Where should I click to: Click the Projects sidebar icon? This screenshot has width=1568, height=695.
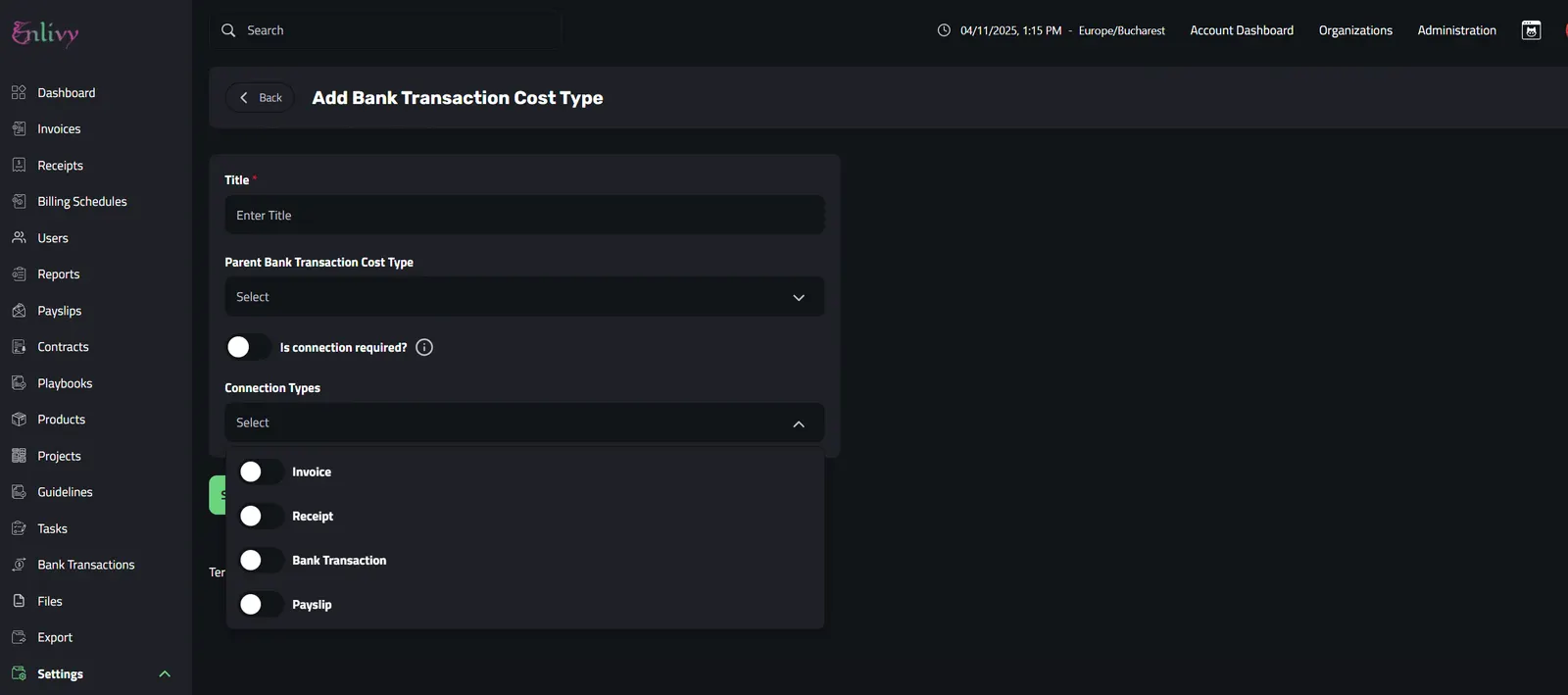[19, 455]
